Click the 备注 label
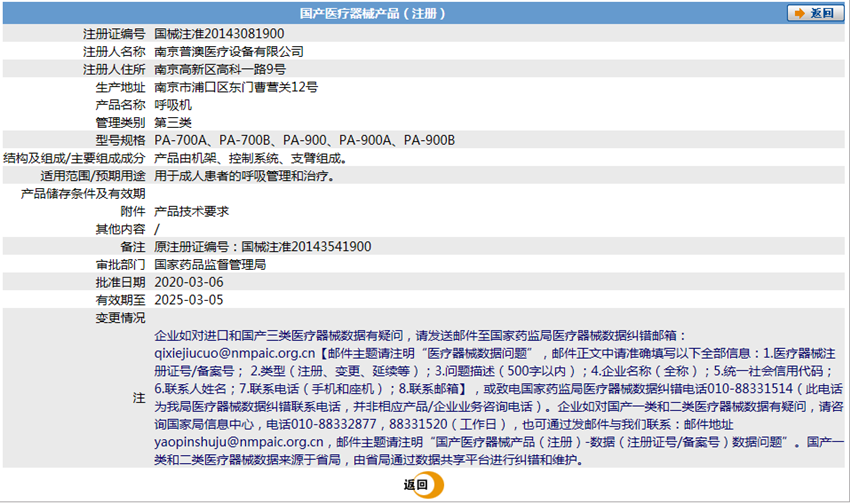Viewport: 850px width, 504px height. point(133,247)
